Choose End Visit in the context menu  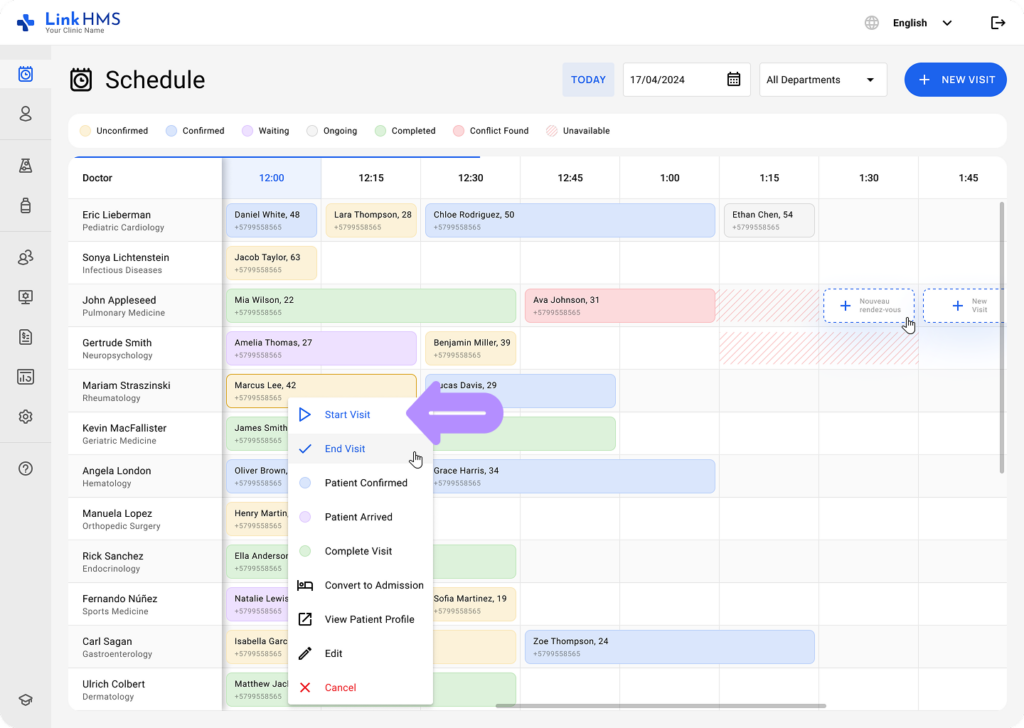coord(360,449)
